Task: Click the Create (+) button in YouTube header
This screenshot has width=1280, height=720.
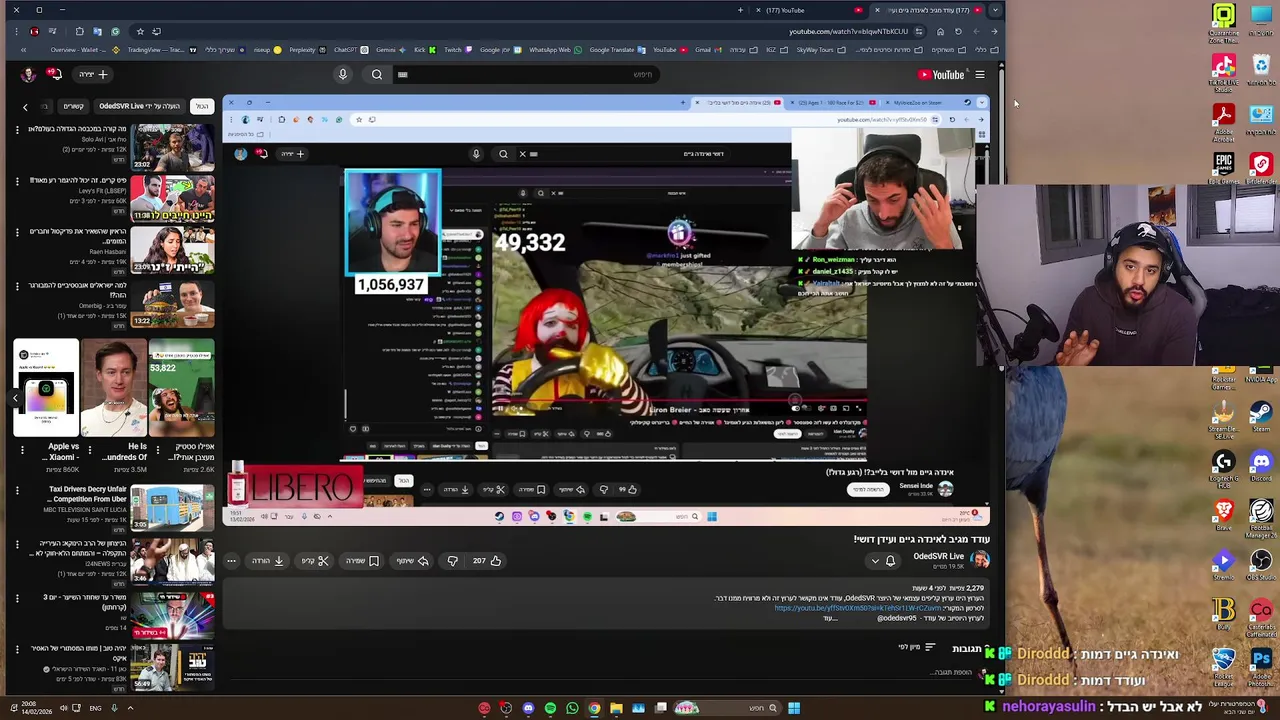Action: click(x=92, y=74)
